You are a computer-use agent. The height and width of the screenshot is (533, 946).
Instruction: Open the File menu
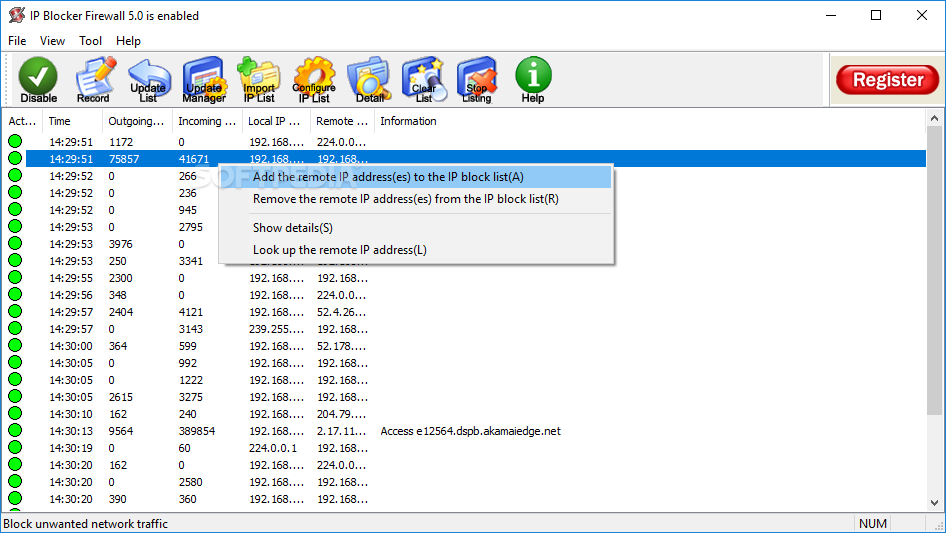click(17, 41)
